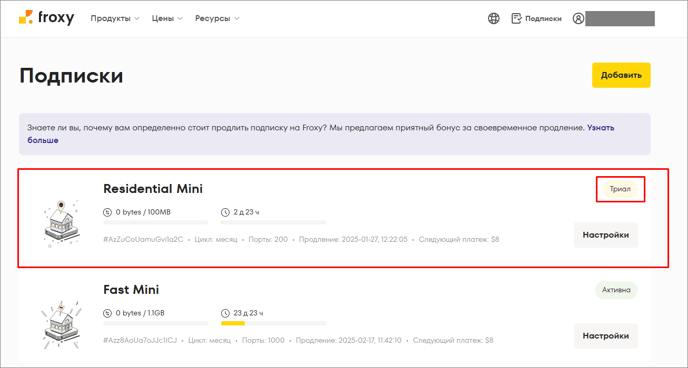Open the user account avatar icon
The width and height of the screenshot is (688, 368).
coord(578,18)
